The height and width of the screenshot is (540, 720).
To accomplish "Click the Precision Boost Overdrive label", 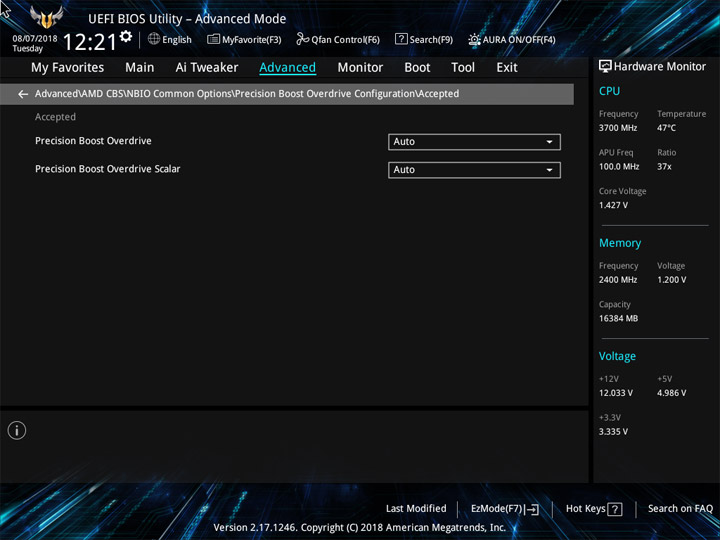I will (x=93, y=141).
